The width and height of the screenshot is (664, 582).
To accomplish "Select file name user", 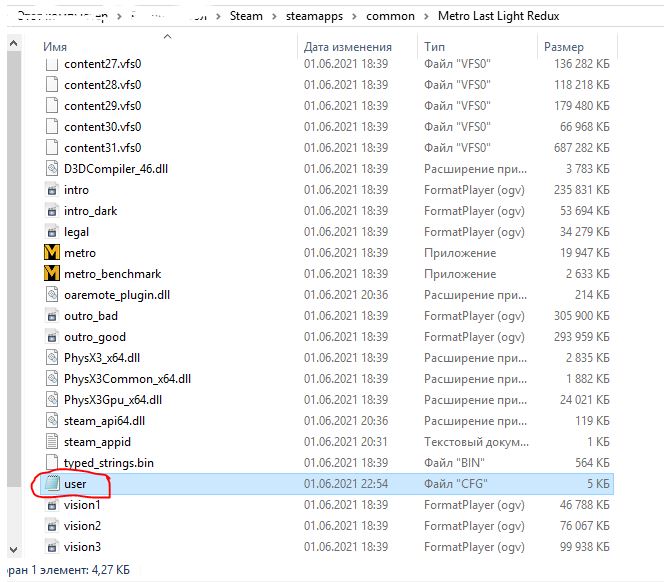I will tap(75, 484).
